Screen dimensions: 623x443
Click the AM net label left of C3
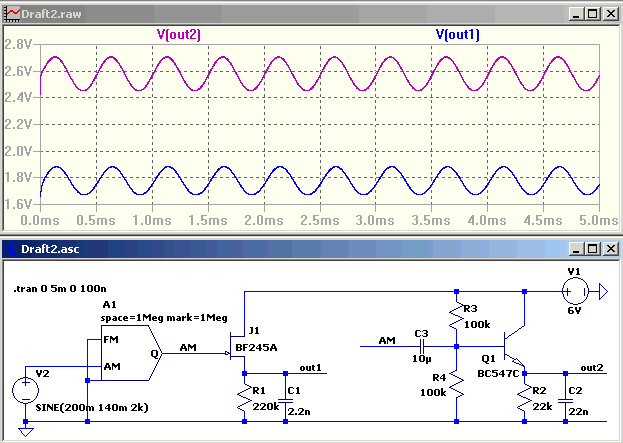387,340
